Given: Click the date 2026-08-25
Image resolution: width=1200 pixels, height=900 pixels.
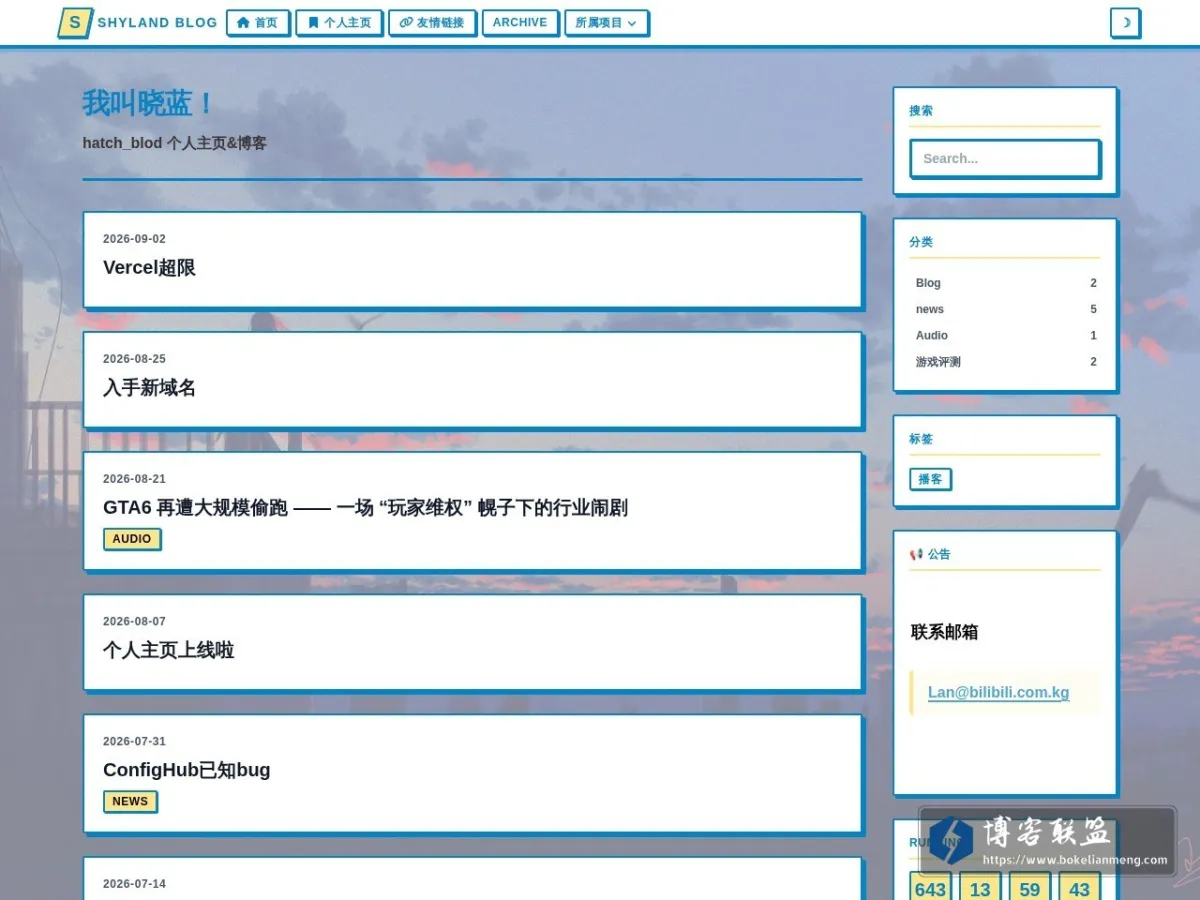Looking at the screenshot, I should click(x=134, y=359).
